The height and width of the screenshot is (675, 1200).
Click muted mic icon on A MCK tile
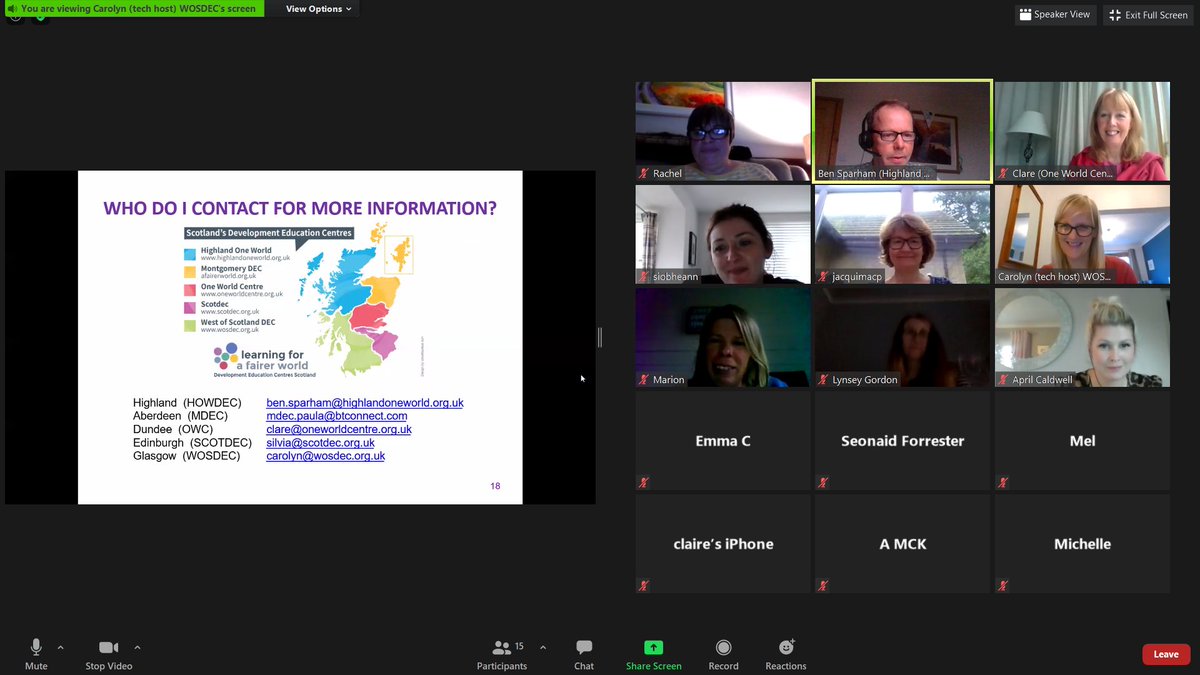pyautogui.click(x=823, y=585)
